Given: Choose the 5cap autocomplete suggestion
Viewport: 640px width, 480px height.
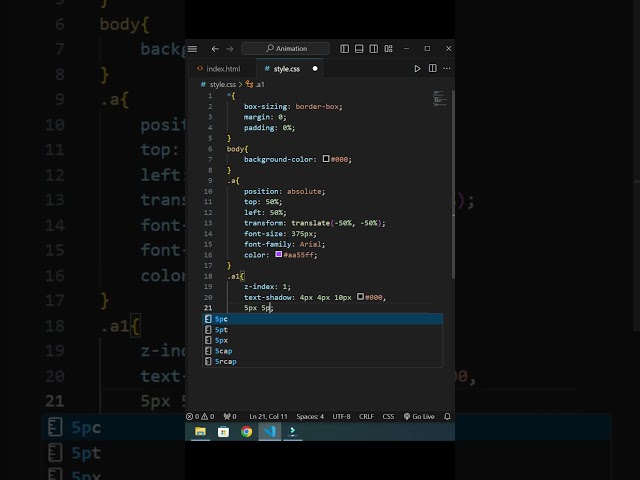Looking at the screenshot, I should click(x=322, y=351).
